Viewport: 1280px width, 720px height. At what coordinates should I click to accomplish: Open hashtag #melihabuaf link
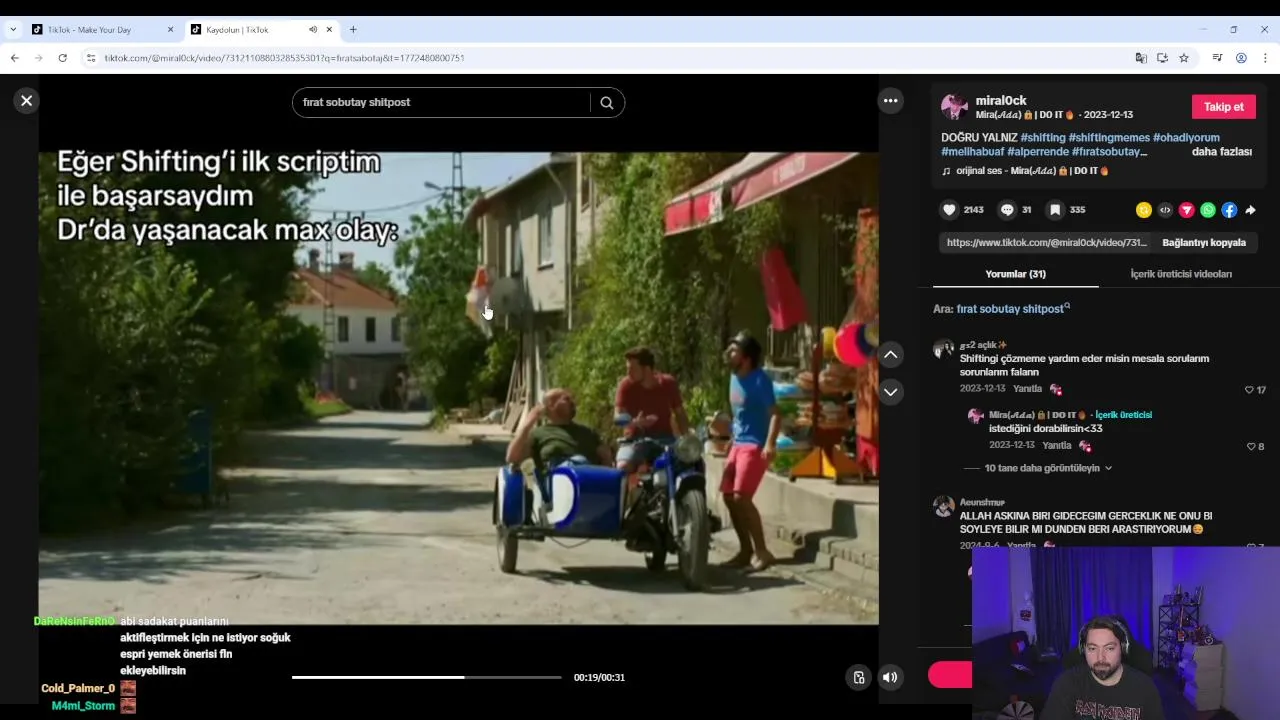click(x=972, y=151)
